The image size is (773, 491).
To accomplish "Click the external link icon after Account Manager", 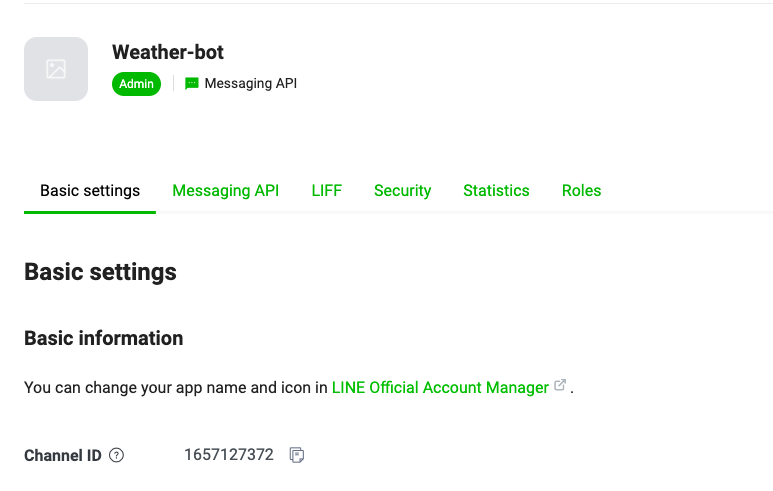I will click(x=560, y=385).
